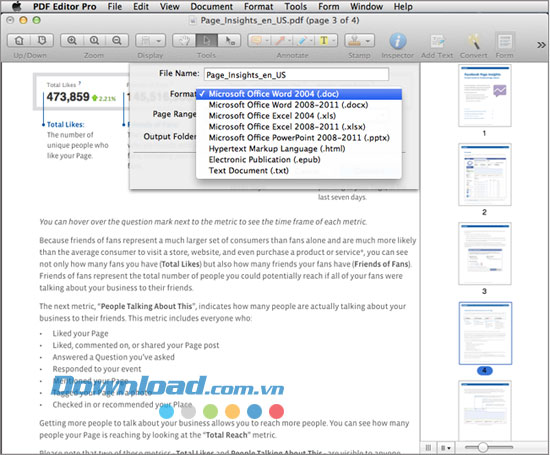Screen dimensions: 550x455
Task: Open the Edit menu
Action: [141, 6]
